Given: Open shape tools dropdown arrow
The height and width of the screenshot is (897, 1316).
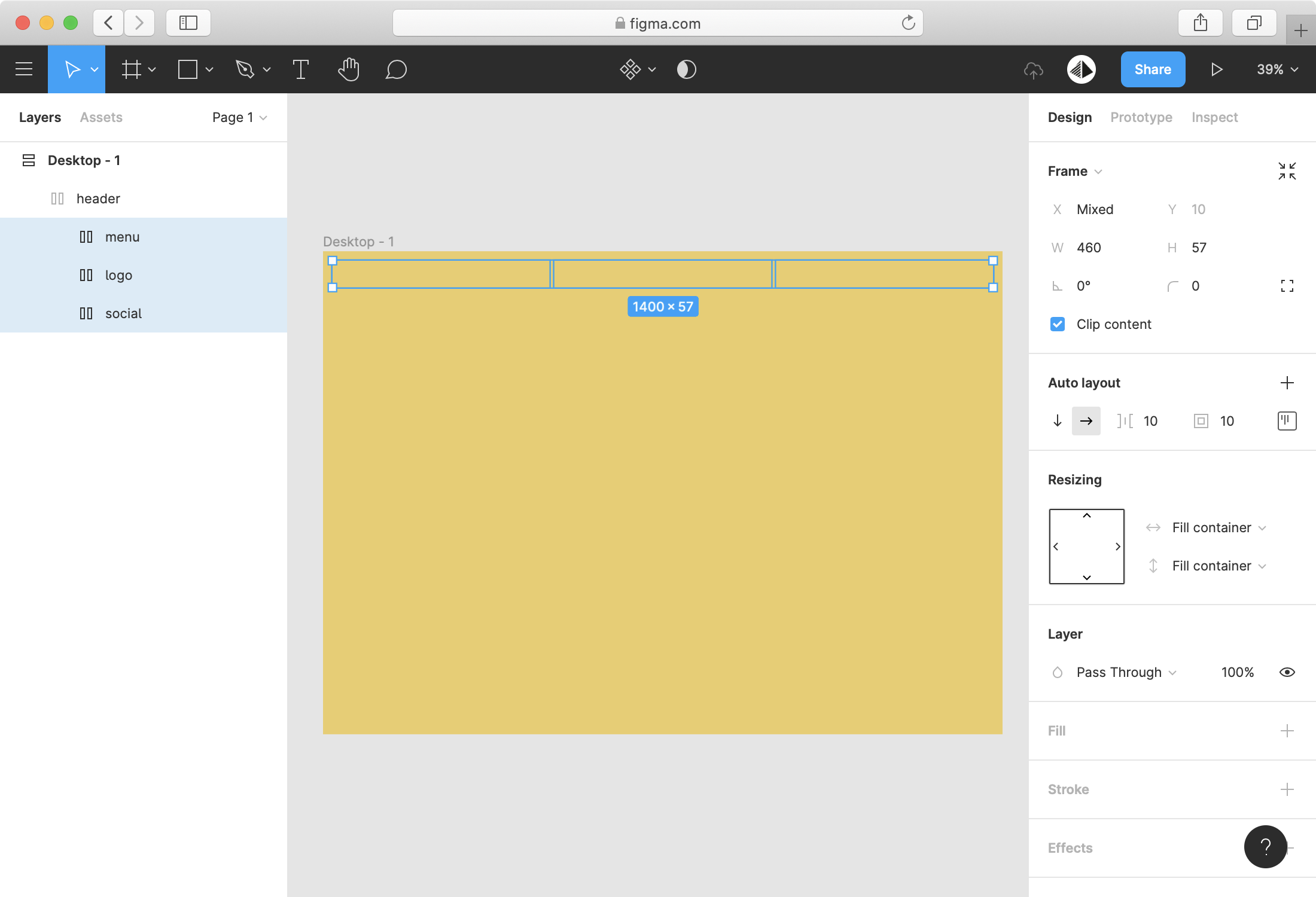Looking at the screenshot, I should click(x=209, y=70).
